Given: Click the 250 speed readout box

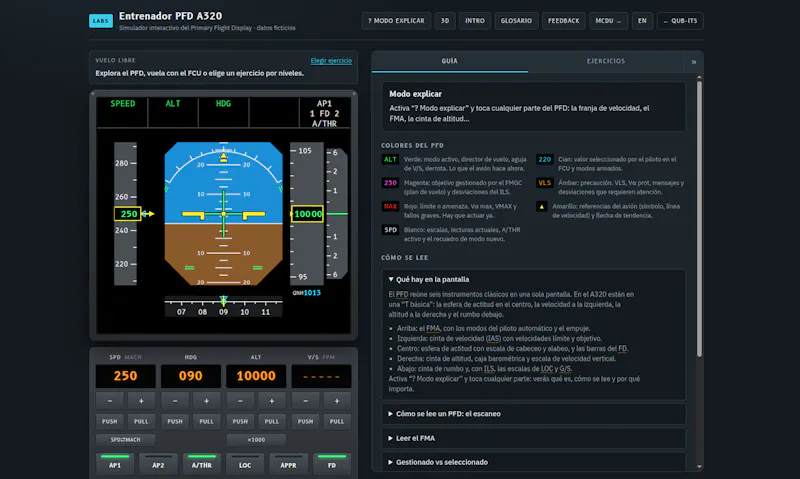Looking at the screenshot, I should (128, 214).
